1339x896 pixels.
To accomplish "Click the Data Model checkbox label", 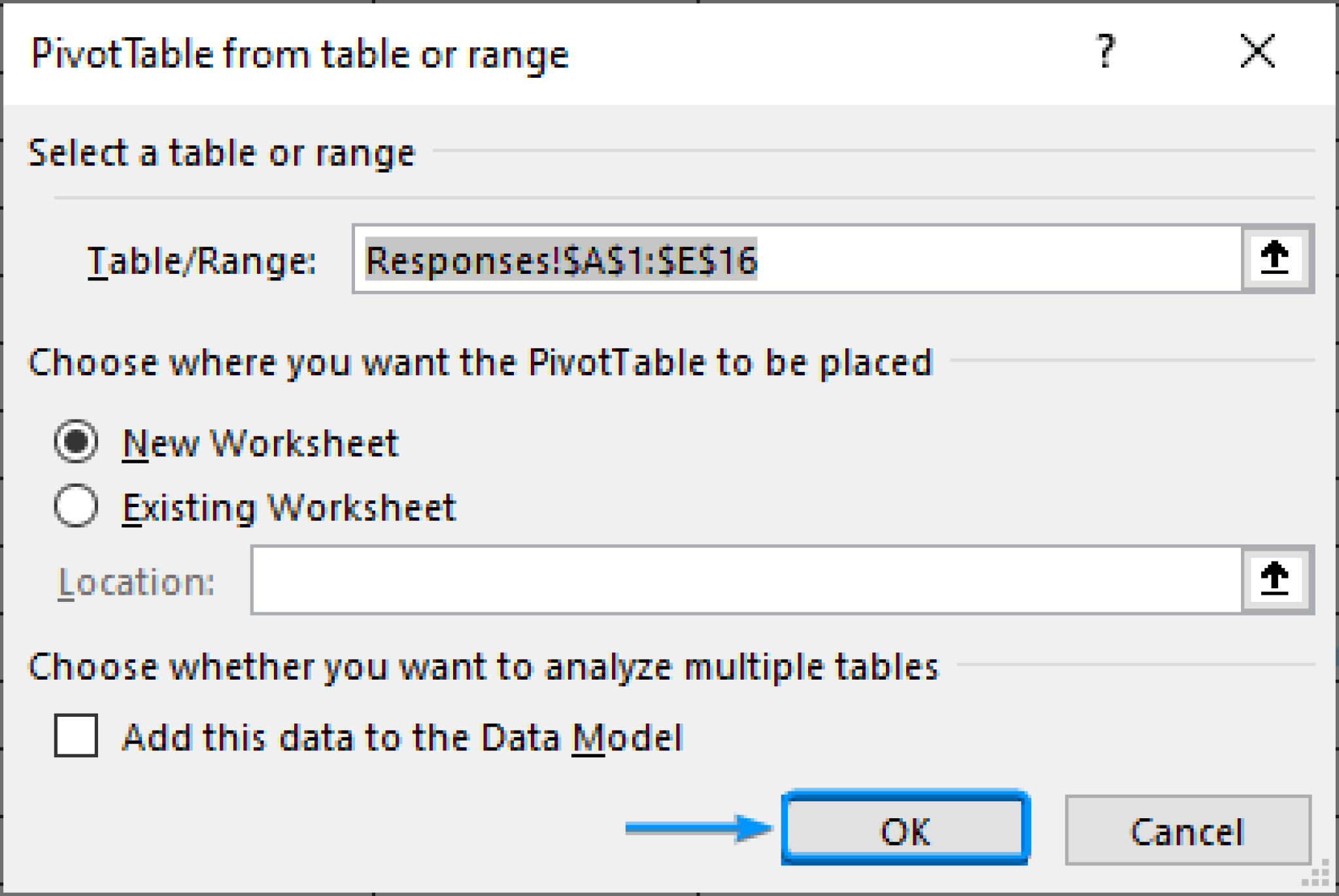I will (402, 738).
